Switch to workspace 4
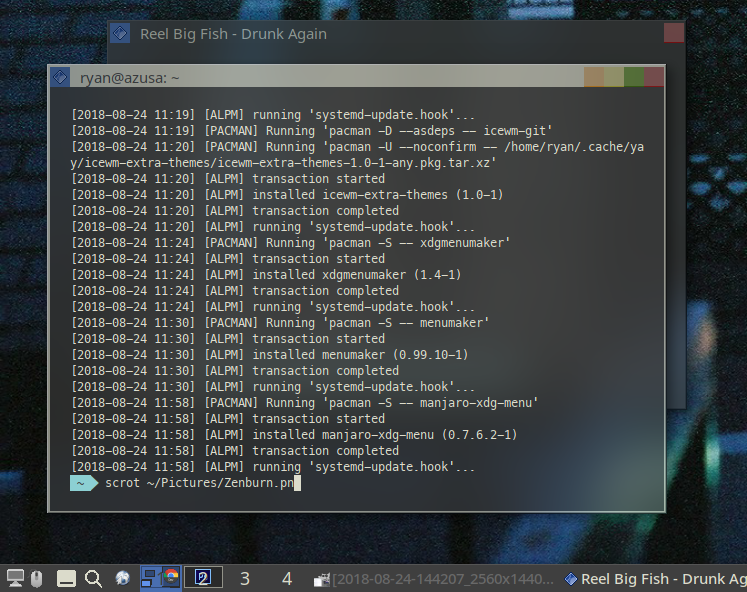747x592 pixels. pyautogui.click(x=287, y=579)
